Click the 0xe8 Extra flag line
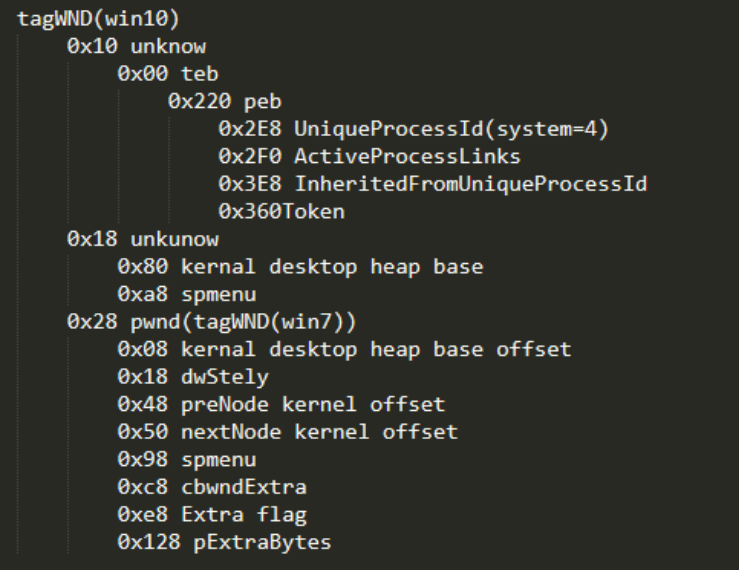 212,515
